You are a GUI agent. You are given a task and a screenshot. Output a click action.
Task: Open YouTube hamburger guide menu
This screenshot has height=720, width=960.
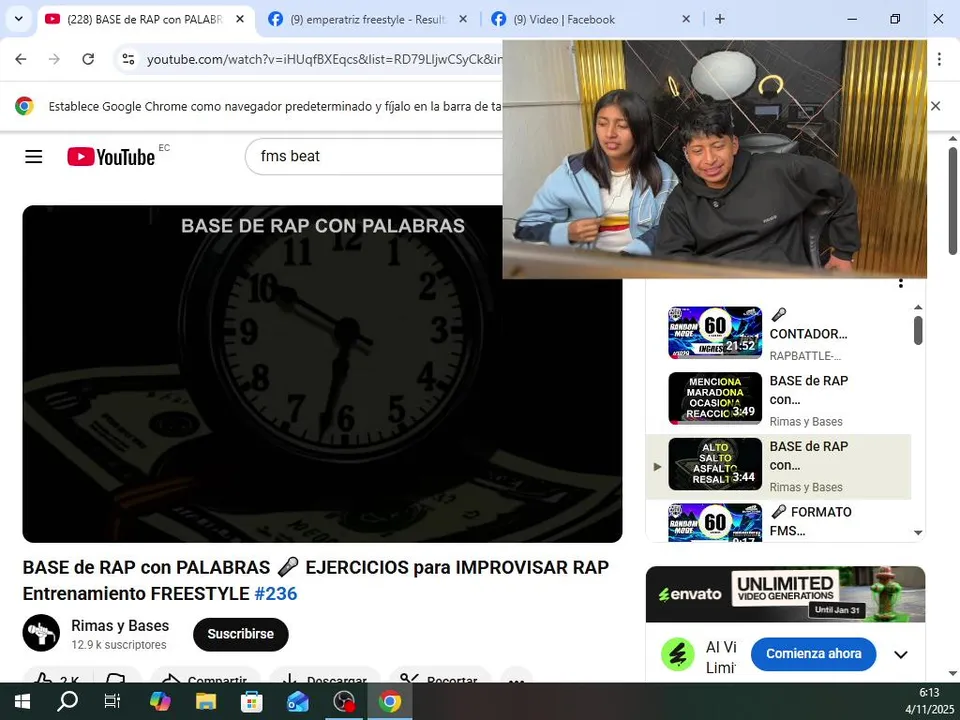click(34, 157)
